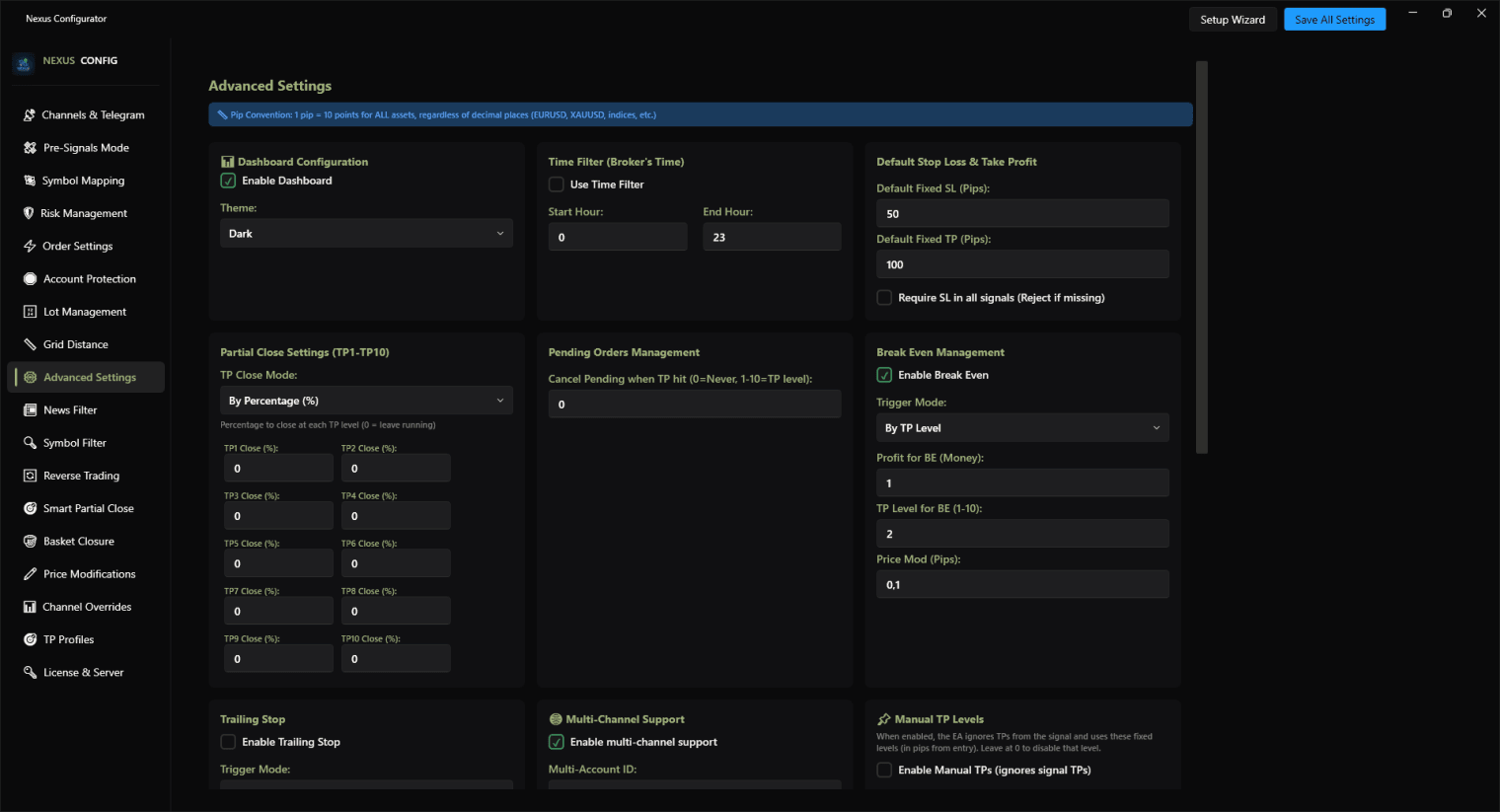Viewport: 1500px width, 812px height.
Task: Open the News Filter section
Action: pos(86,410)
